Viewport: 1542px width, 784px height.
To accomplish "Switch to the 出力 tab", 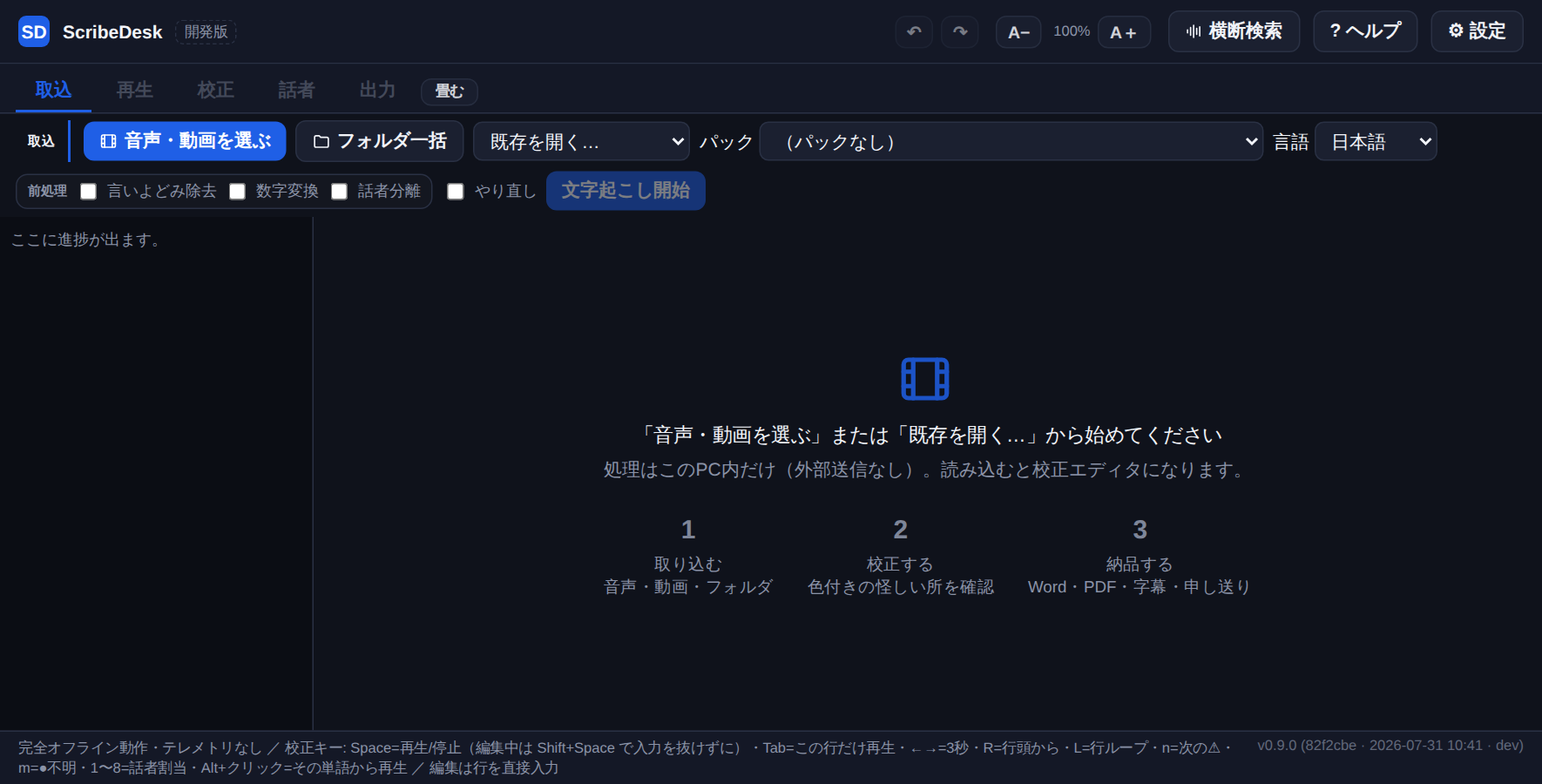I will [378, 90].
